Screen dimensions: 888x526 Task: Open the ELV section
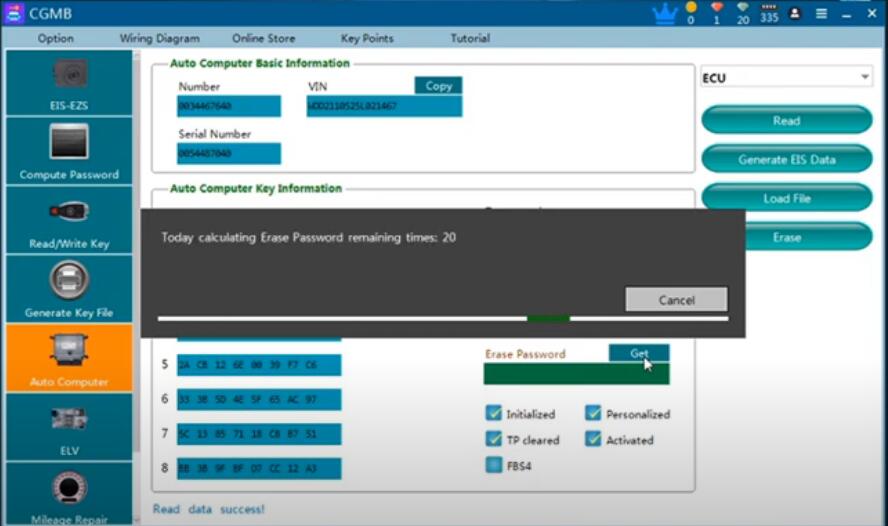(x=69, y=427)
